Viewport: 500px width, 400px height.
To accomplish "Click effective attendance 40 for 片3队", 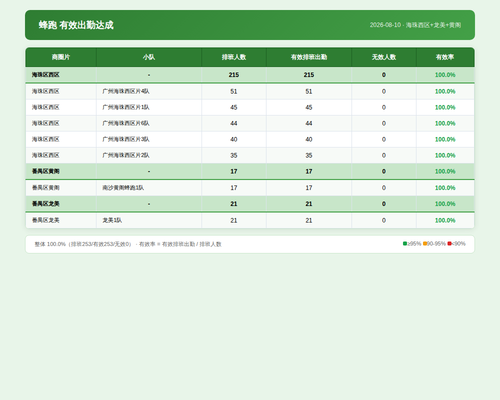I will [309, 139].
